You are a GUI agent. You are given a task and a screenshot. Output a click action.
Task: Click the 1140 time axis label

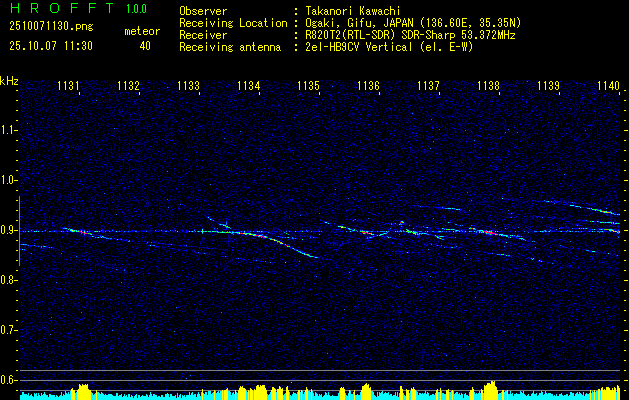pos(609,86)
